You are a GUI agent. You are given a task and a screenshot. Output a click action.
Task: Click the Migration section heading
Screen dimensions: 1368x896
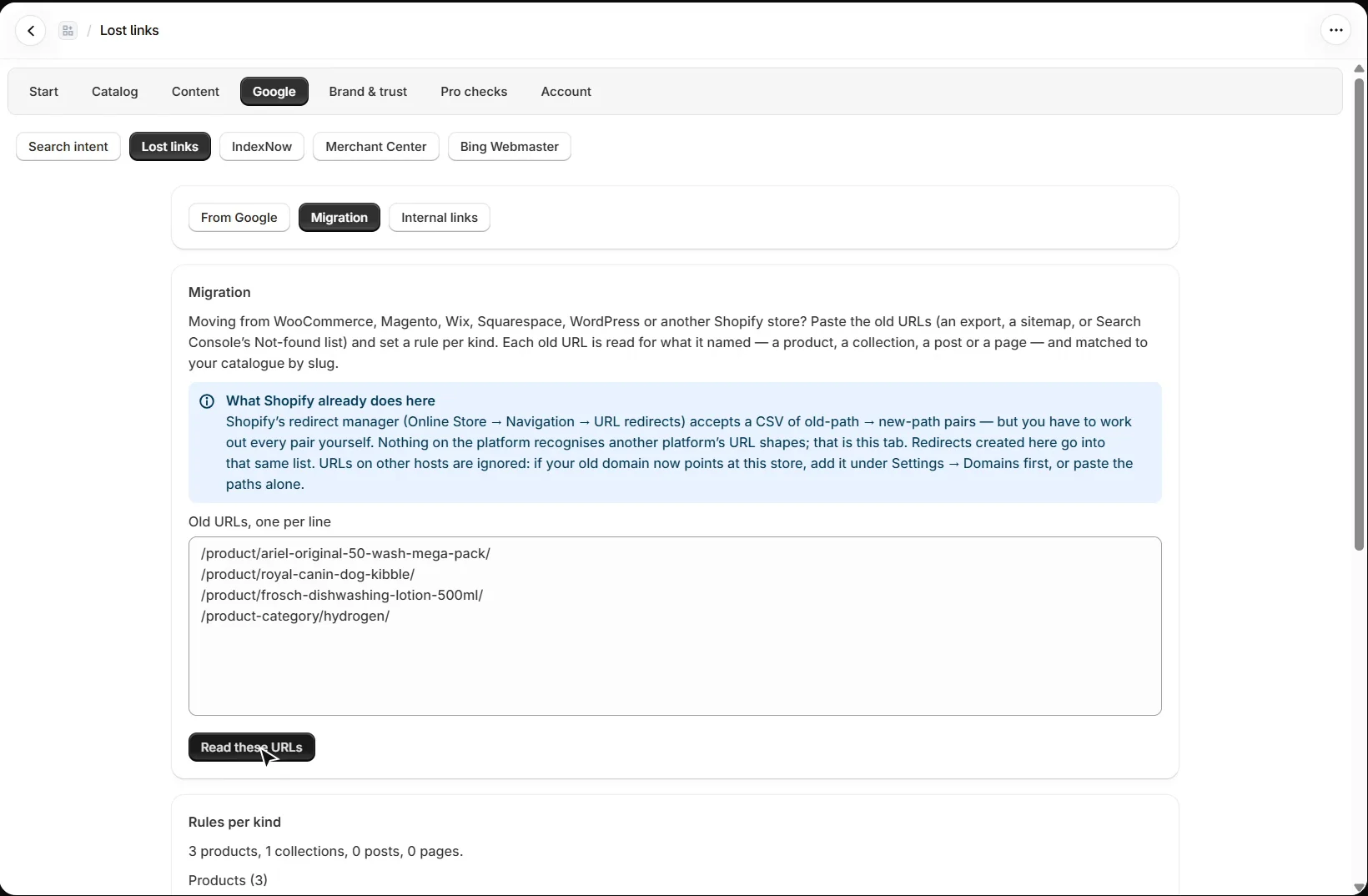pyautogui.click(x=219, y=293)
